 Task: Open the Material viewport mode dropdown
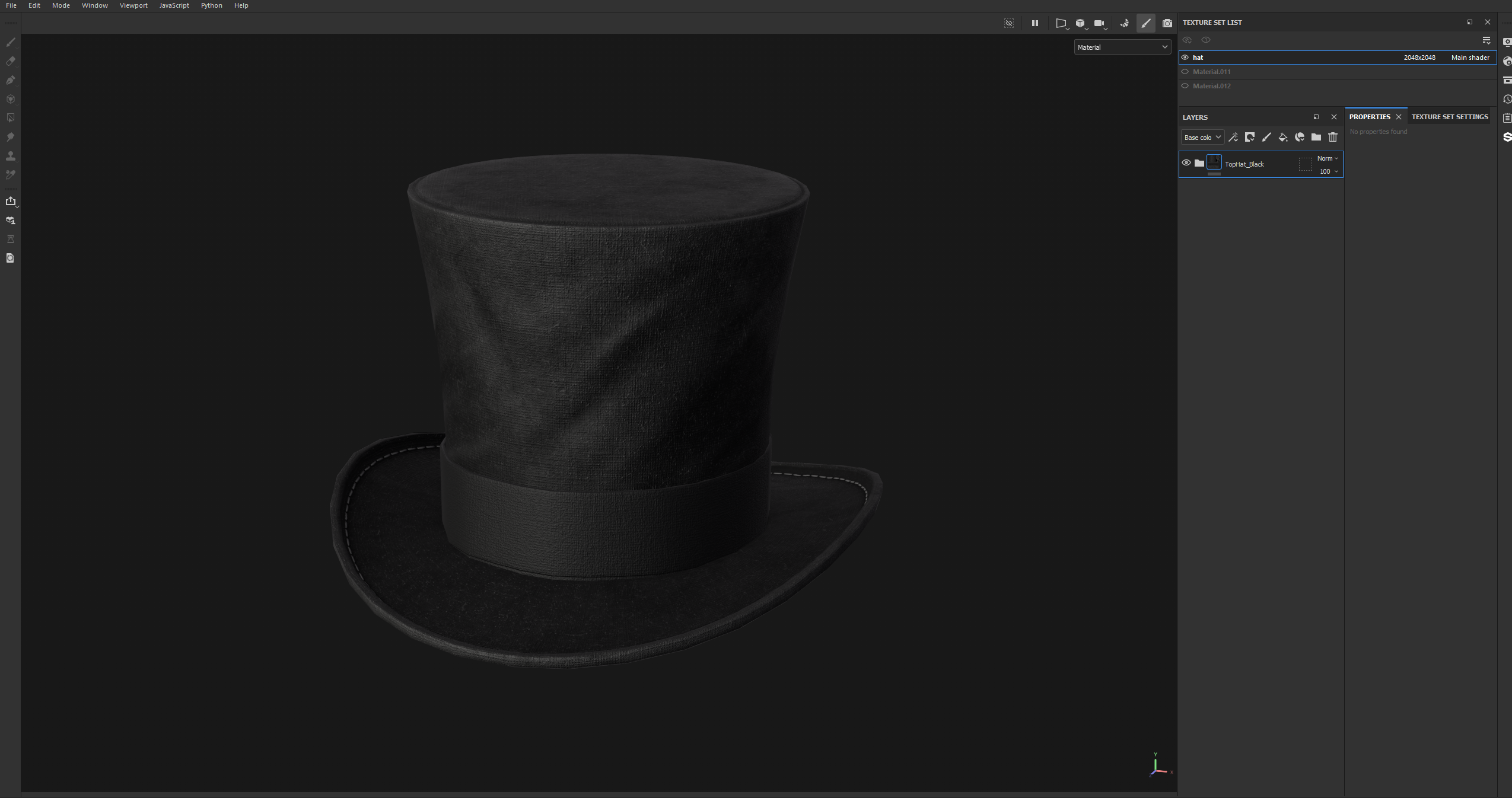point(1122,47)
